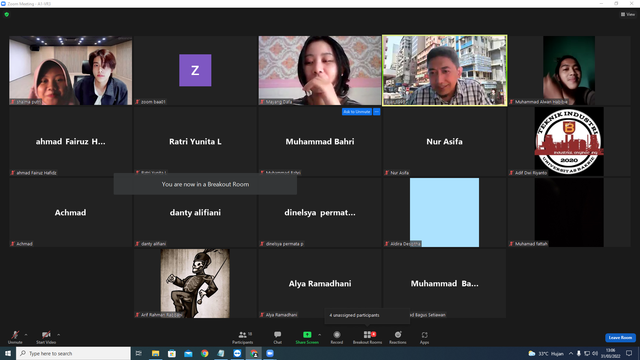Select the Nur Asifa participant tile
The width and height of the screenshot is (640, 360).
[x=444, y=141]
